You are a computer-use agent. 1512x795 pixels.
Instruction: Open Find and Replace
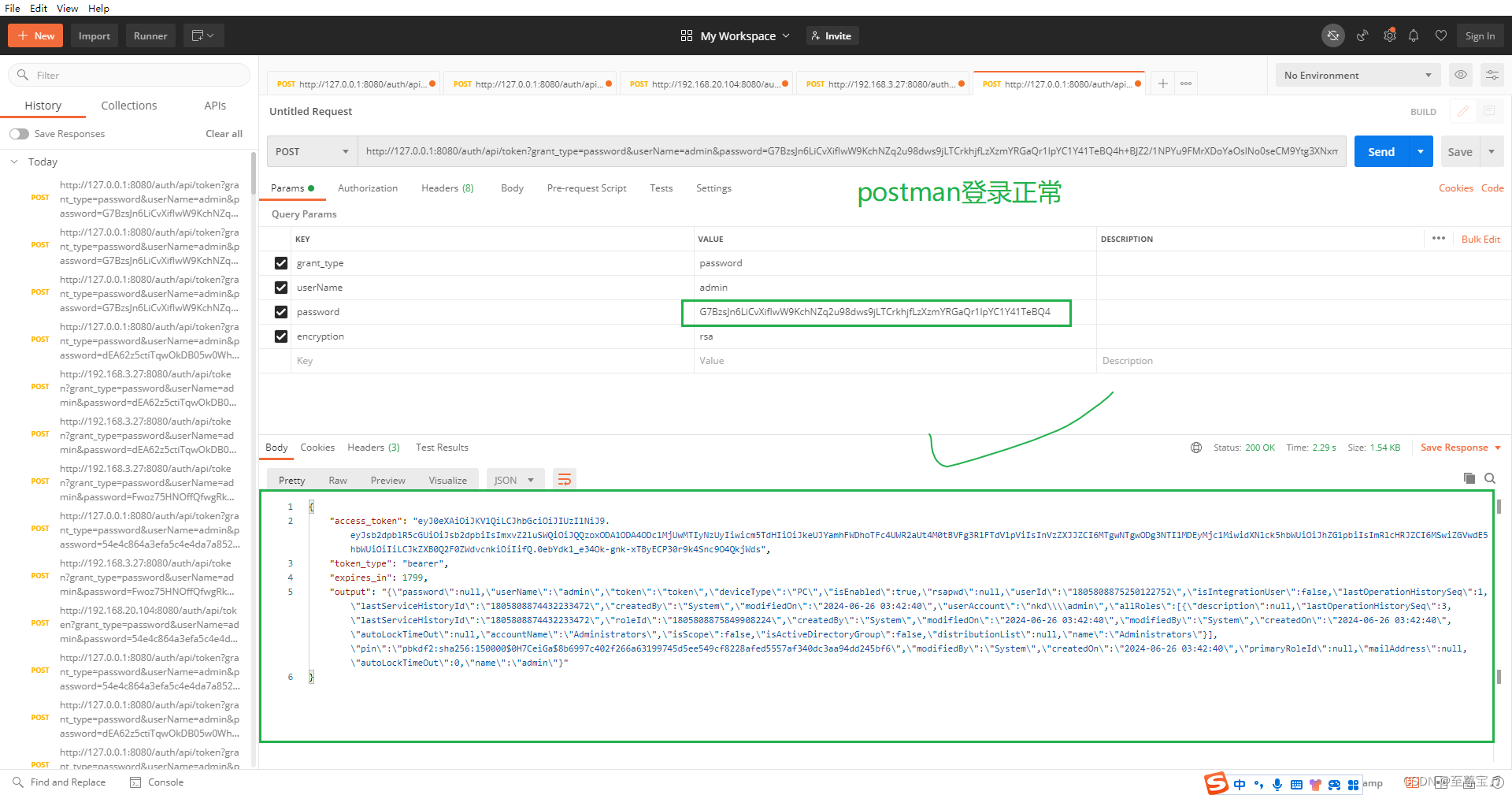[x=59, y=782]
